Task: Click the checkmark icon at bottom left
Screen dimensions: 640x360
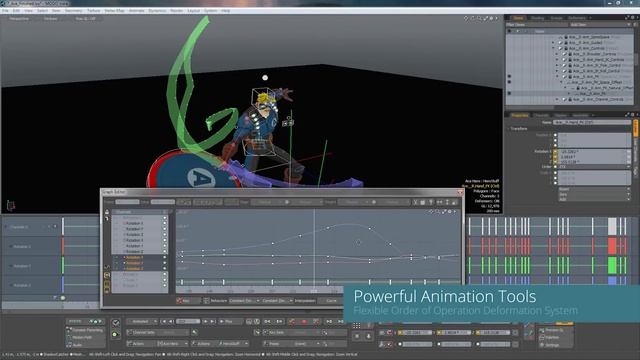Action: pos(116,323)
